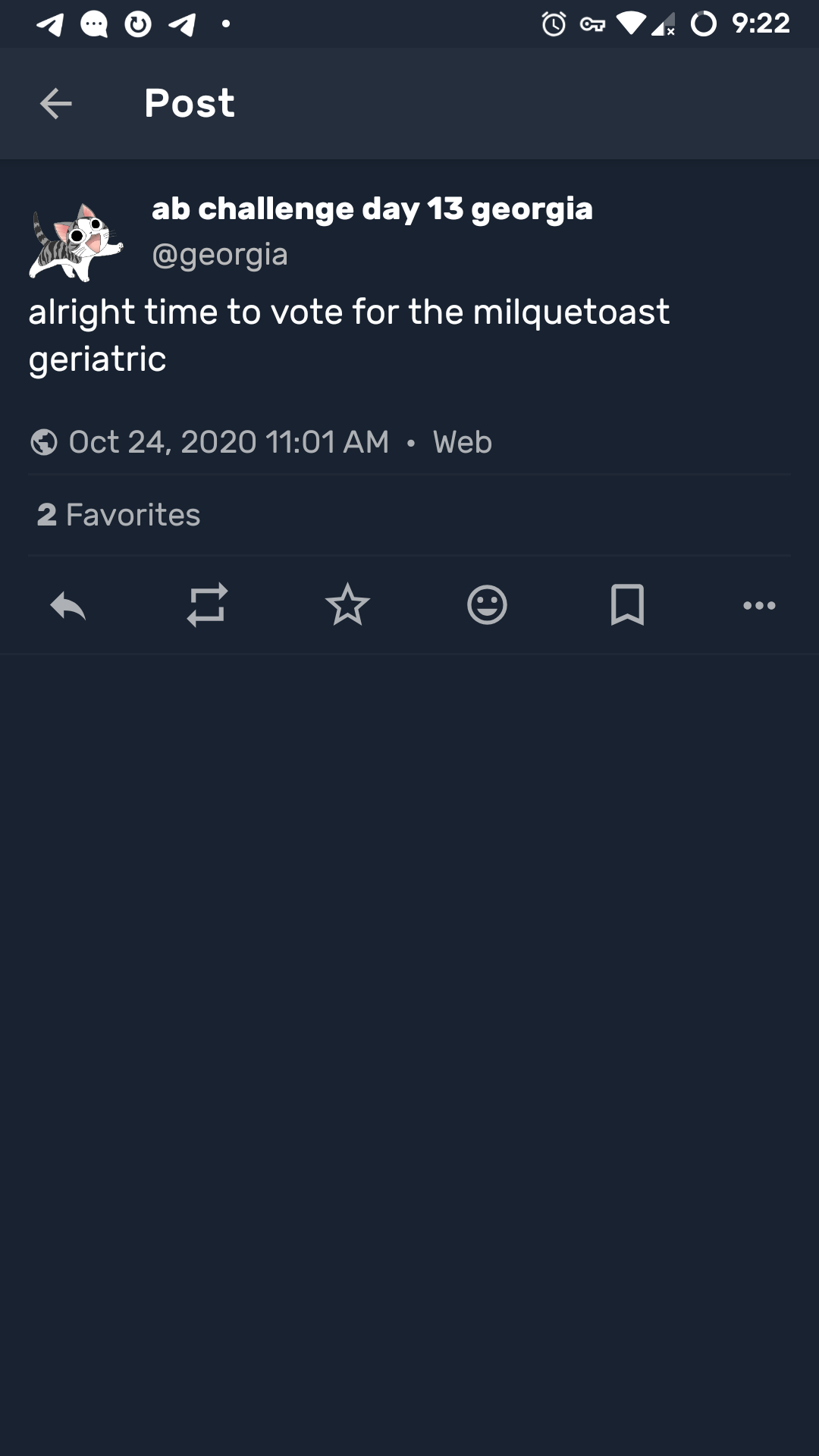This screenshot has height=1456, width=819.
Task: Boost this post with repeat icon
Action: [207, 605]
